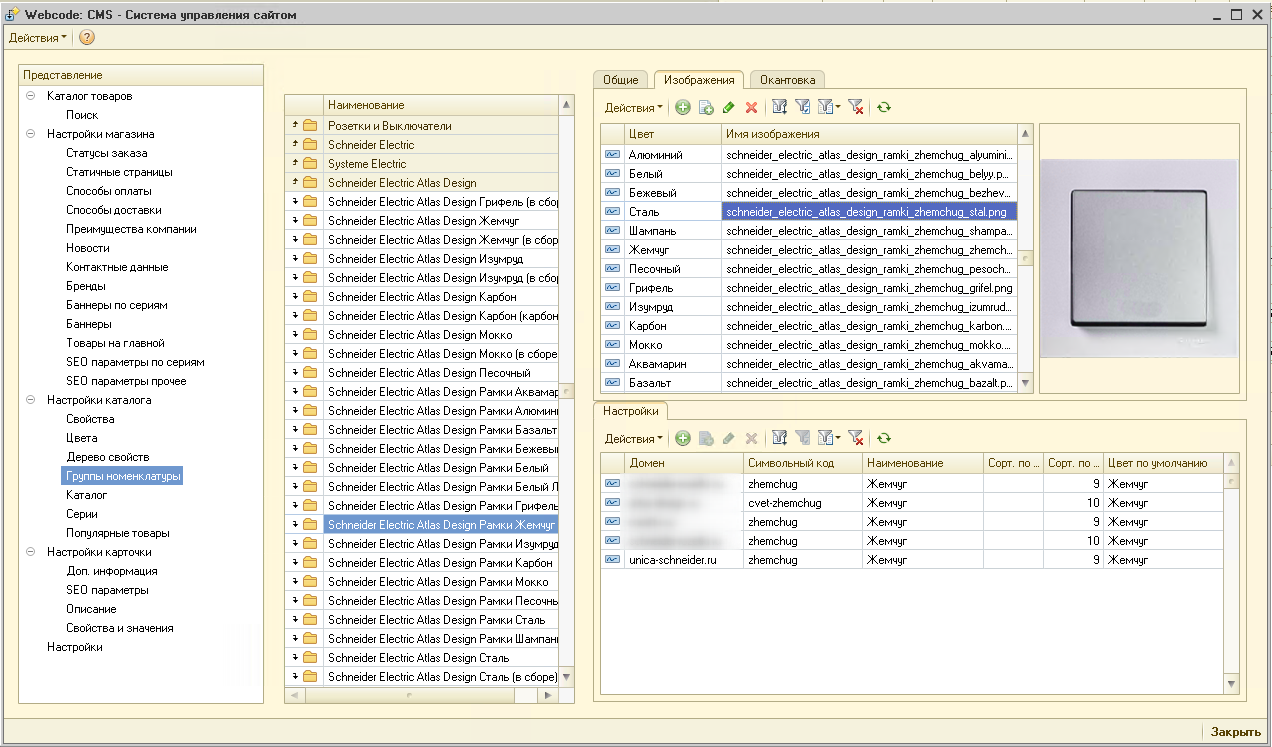1272x747 pixels.
Task: Click the green Add icon in Настройки toolbar
Action: tap(683, 438)
